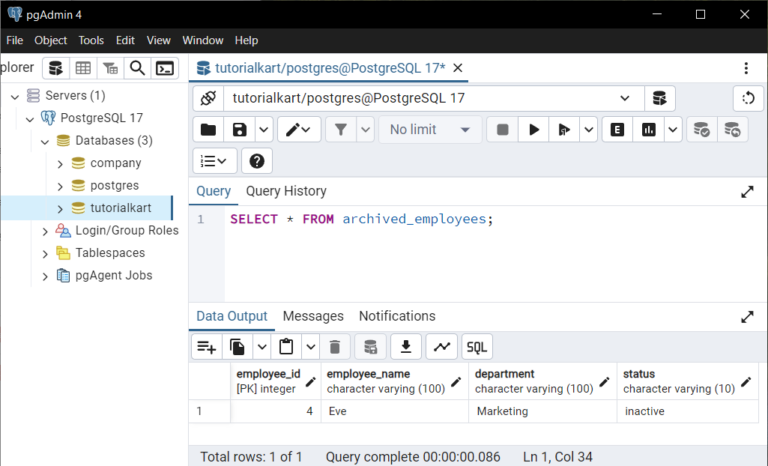The width and height of the screenshot is (768, 466).
Task: Open the connection dropdown tutorialkart/postgres@PostgreSQL 17
Action: 433,98
